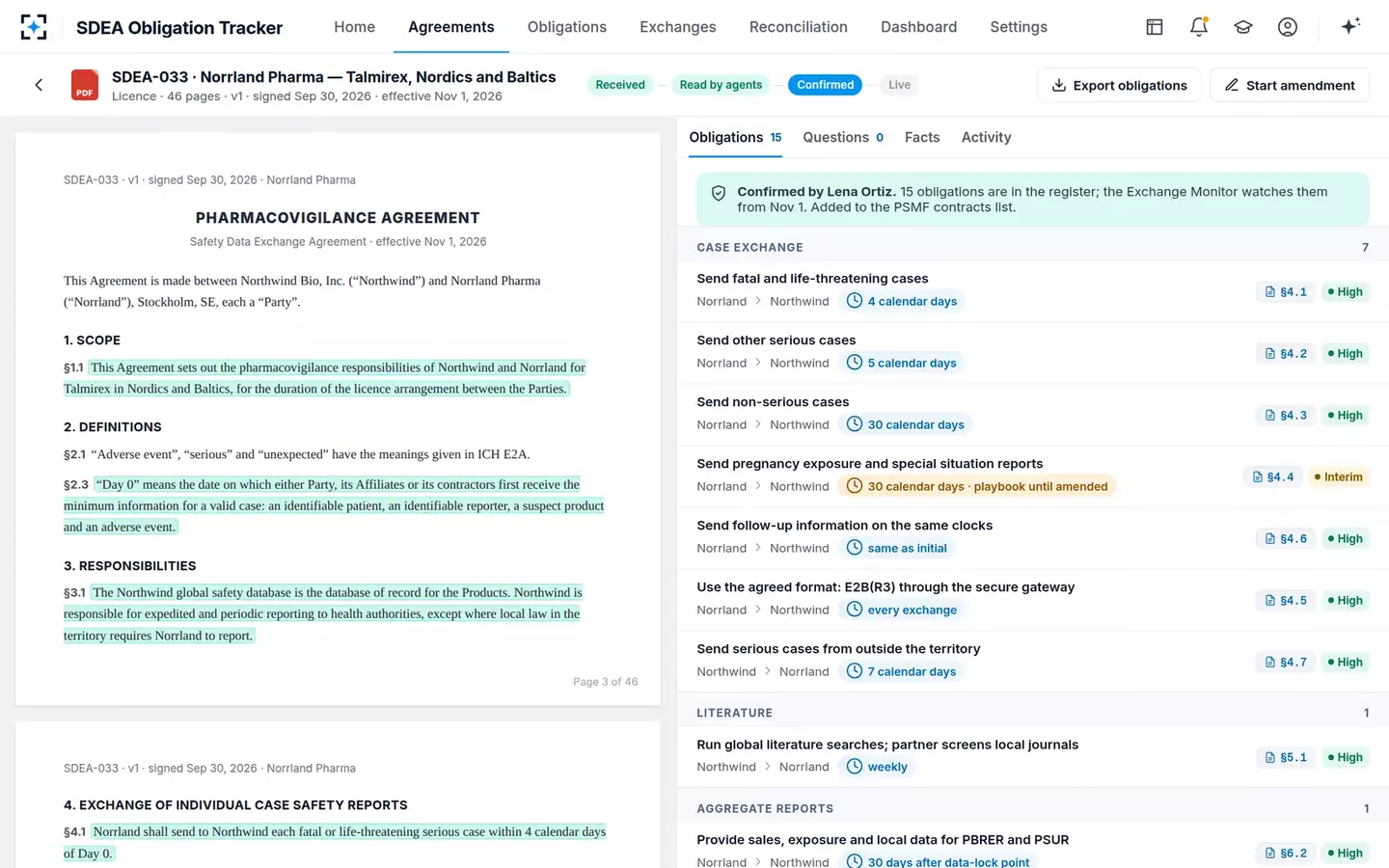Click the Interim badge on §4.4 row
Viewport: 1389px width, 868px height.
(x=1338, y=477)
